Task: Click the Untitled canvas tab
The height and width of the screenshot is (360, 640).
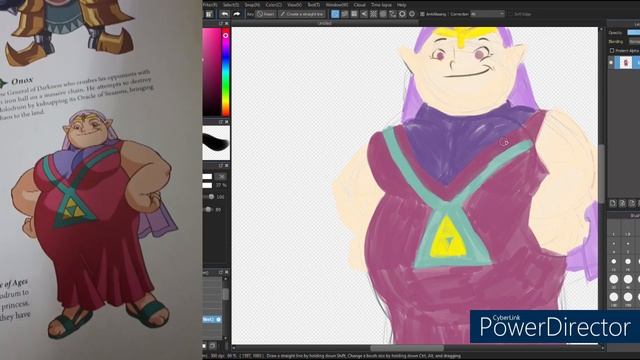Action: coord(324,23)
